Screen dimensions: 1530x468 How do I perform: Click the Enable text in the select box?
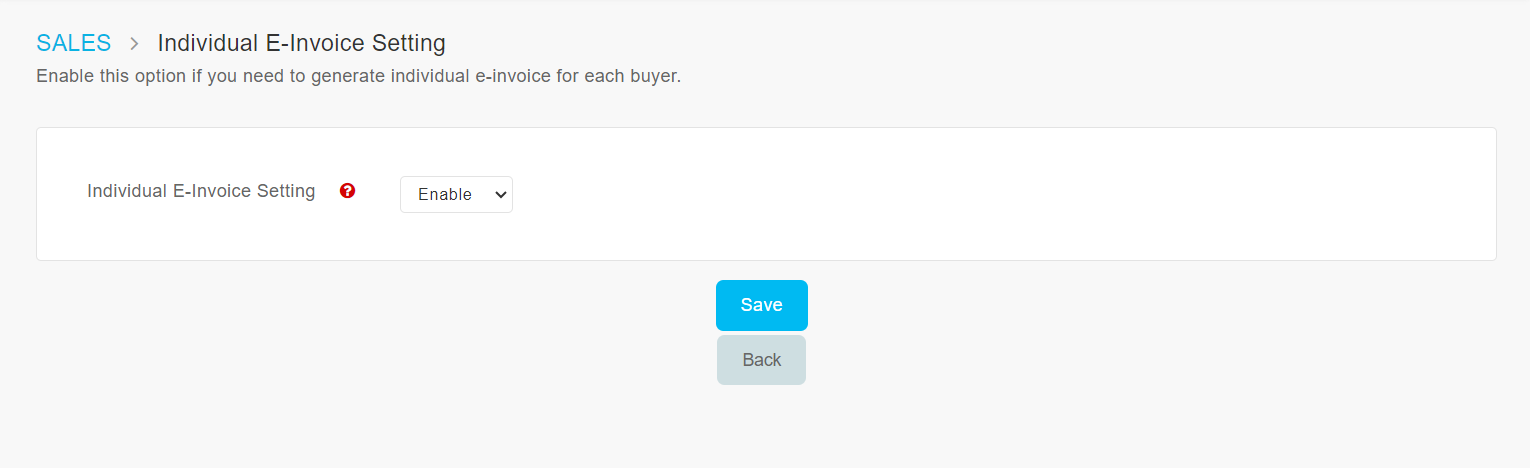(445, 195)
